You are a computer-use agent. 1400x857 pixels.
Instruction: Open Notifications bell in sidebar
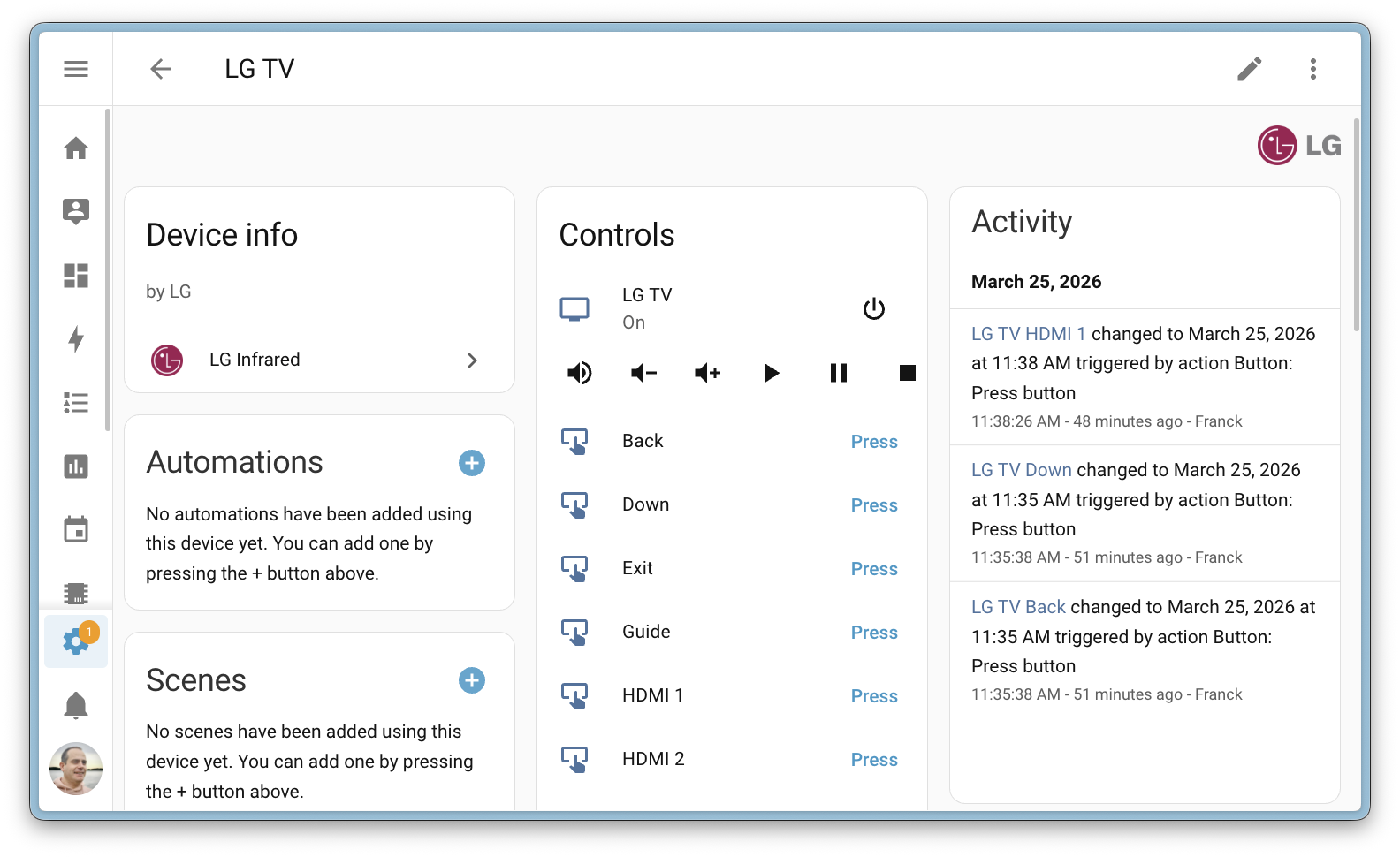click(76, 705)
